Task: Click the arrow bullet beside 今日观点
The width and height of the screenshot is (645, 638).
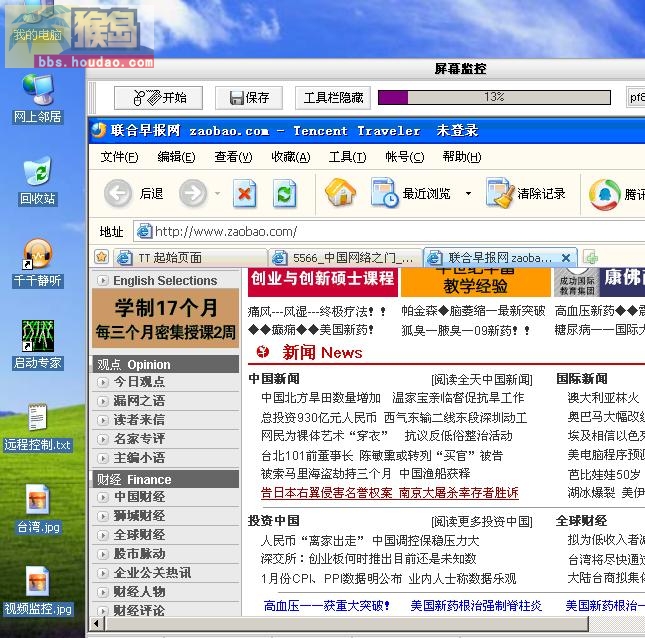Action: [x=102, y=382]
